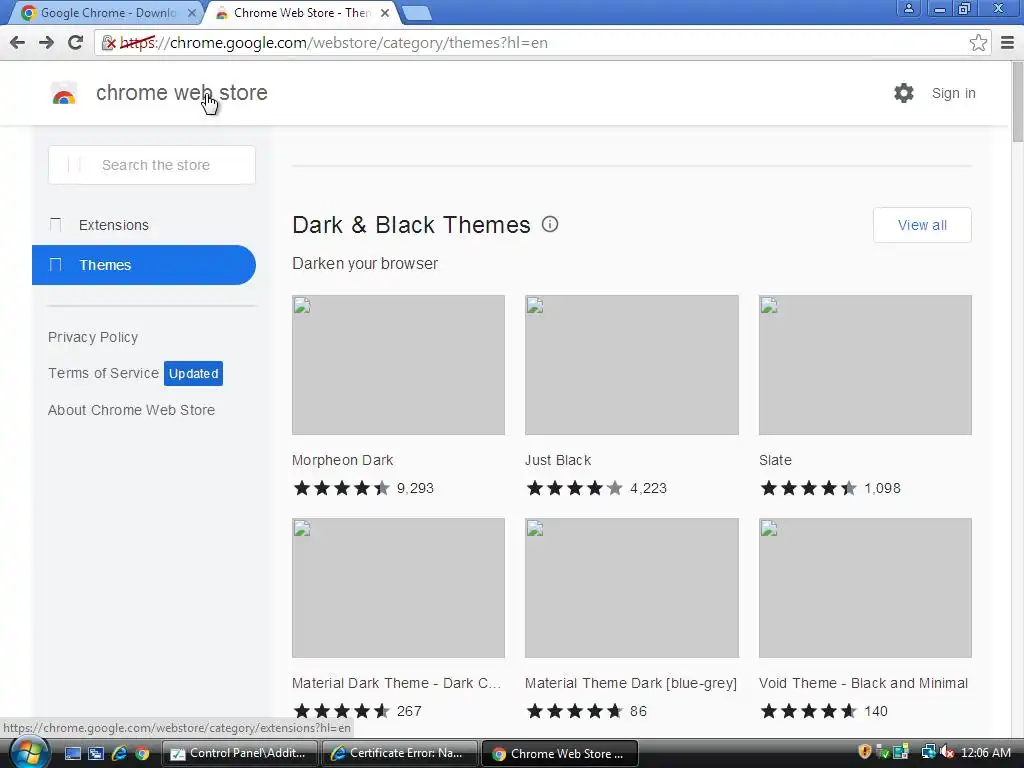1024x768 pixels.
Task: Click the 12:06 AM taskbar clock
Action: [x=985, y=753]
